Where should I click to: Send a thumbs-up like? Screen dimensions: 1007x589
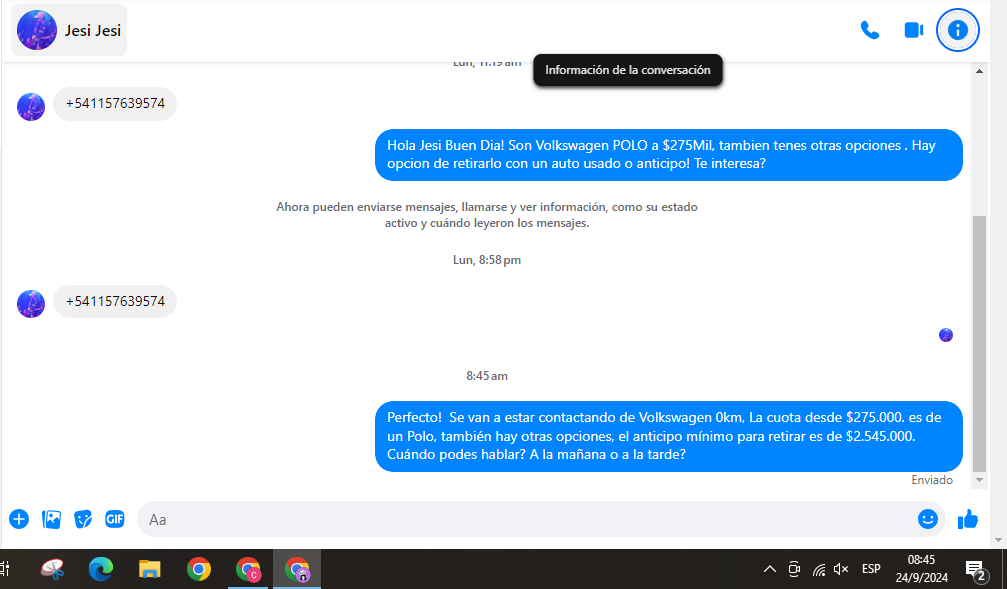click(x=968, y=519)
